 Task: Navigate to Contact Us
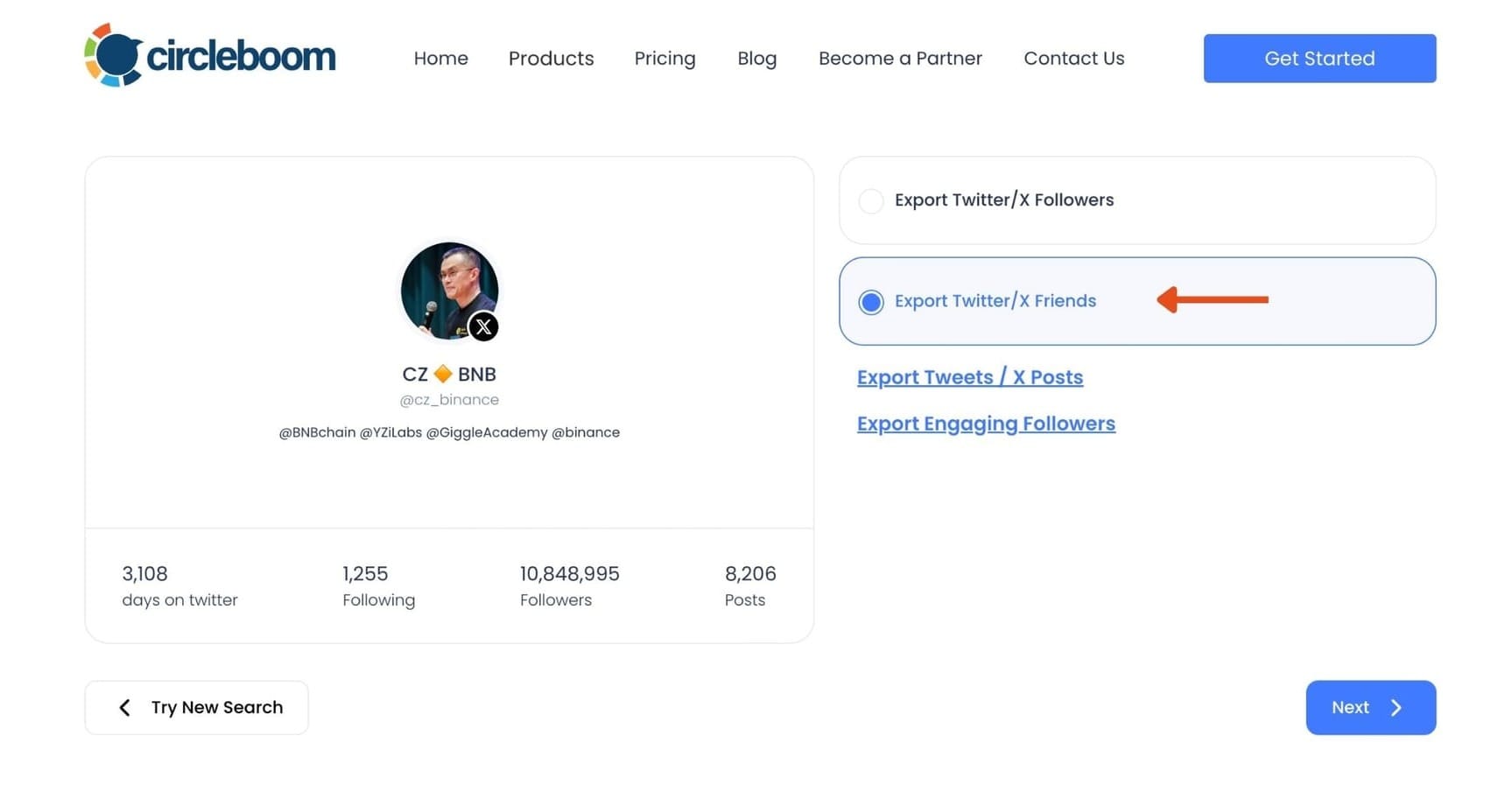[x=1073, y=59]
